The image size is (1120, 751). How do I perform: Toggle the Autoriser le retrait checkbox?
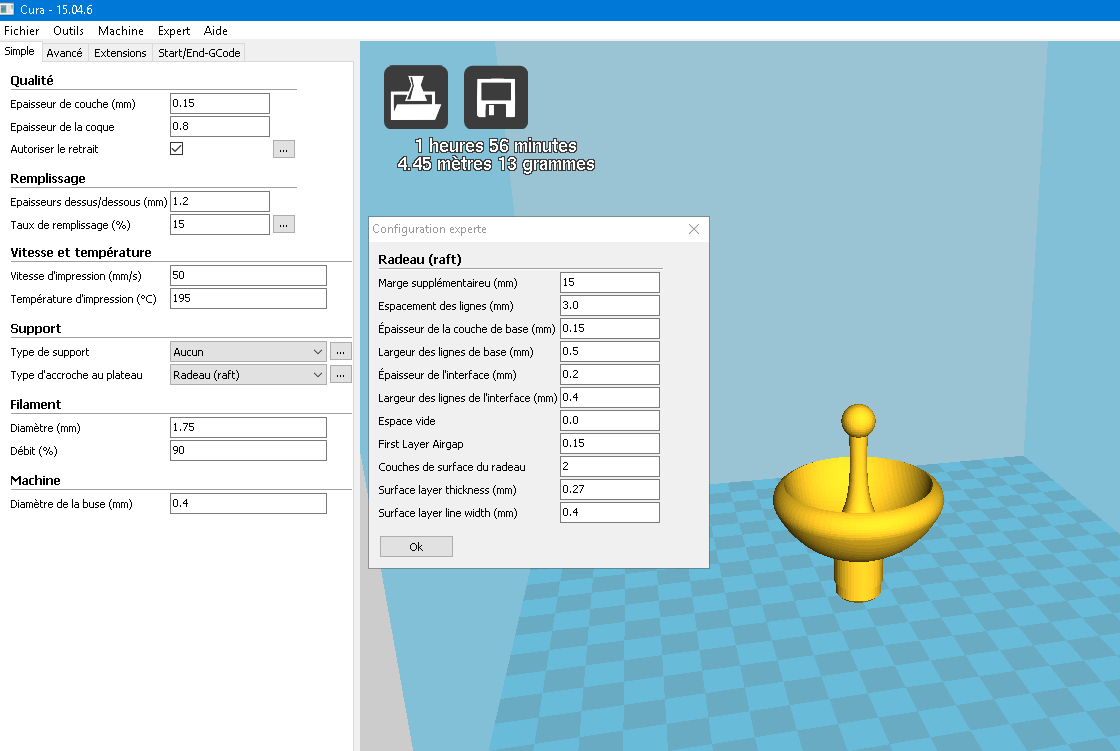(x=176, y=149)
